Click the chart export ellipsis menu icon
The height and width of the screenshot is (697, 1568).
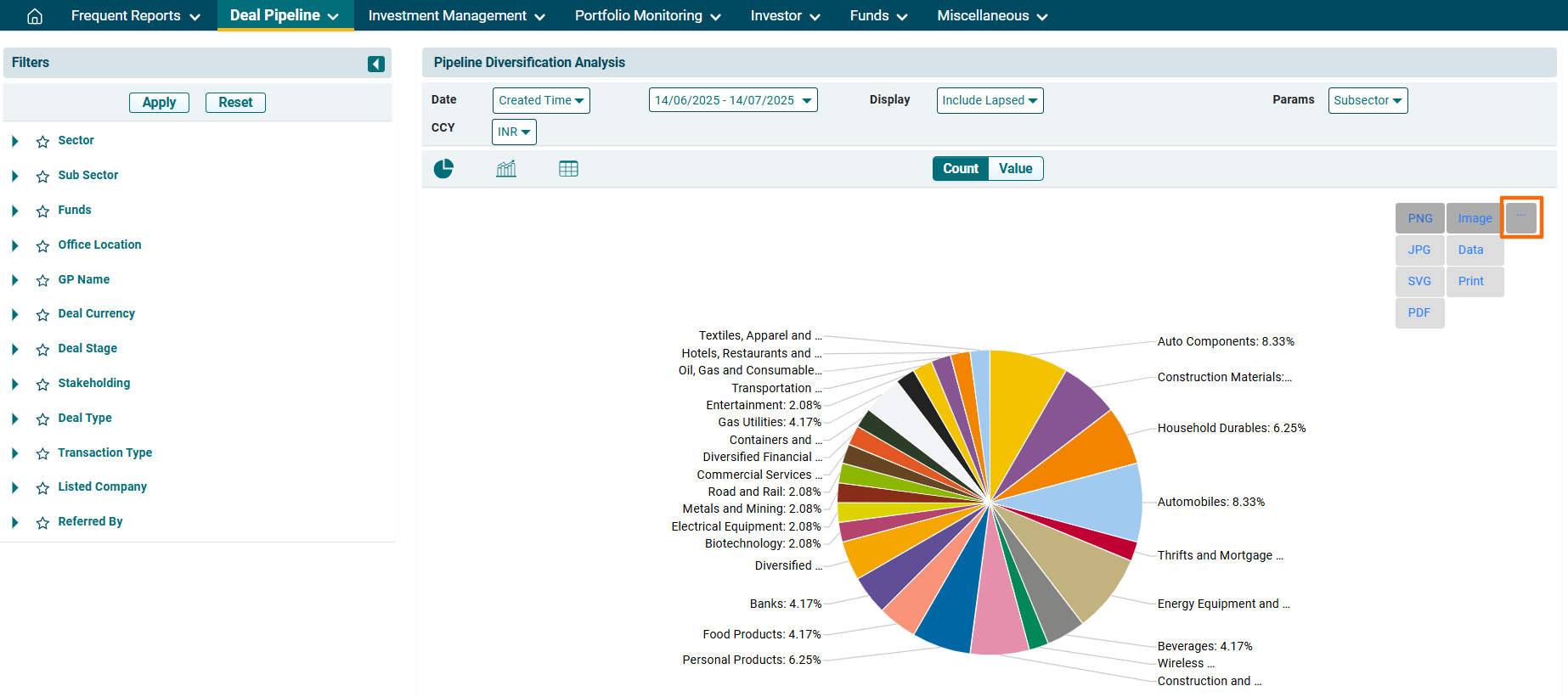click(1520, 217)
